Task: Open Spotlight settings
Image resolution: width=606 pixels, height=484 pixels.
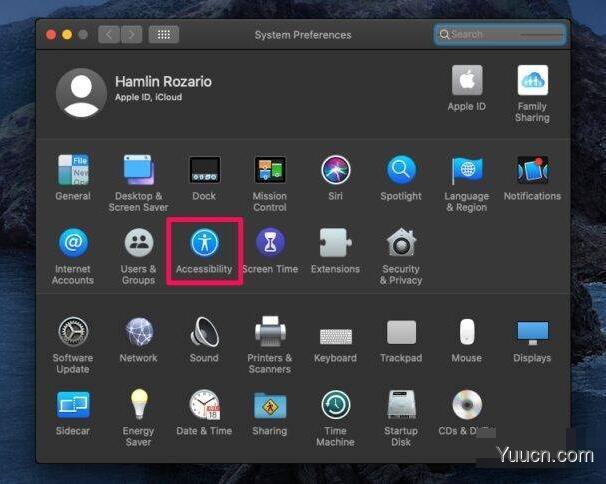Action: 401,171
